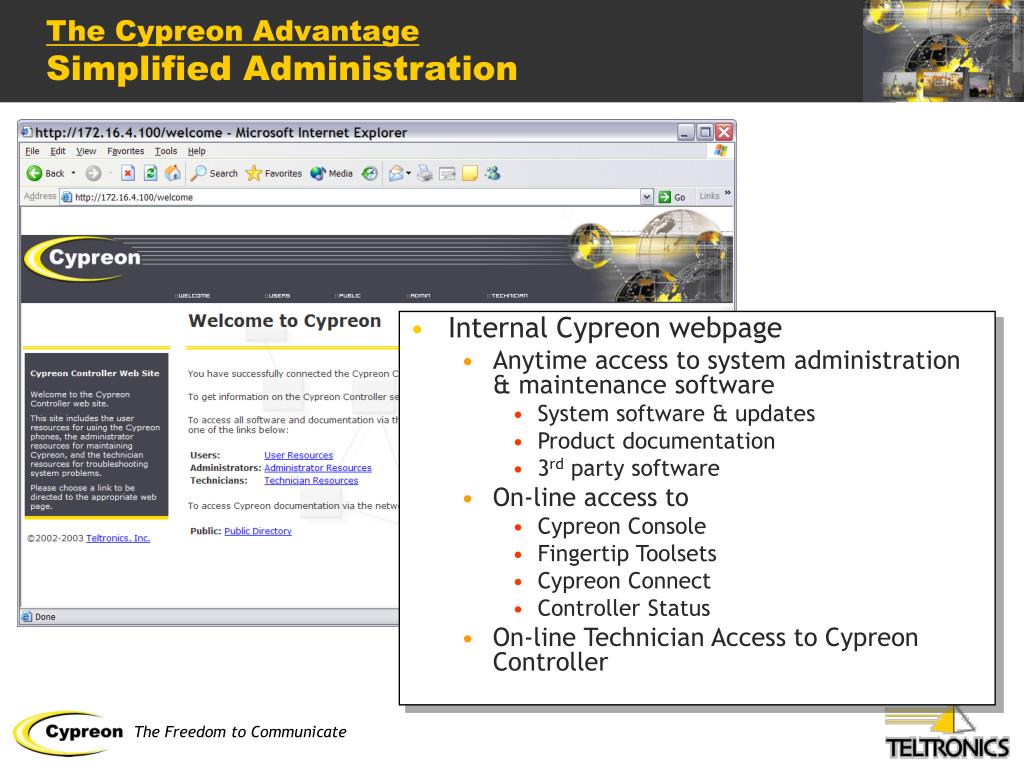This screenshot has height=768, width=1024.
Task: Open the View menu
Action: coord(86,151)
